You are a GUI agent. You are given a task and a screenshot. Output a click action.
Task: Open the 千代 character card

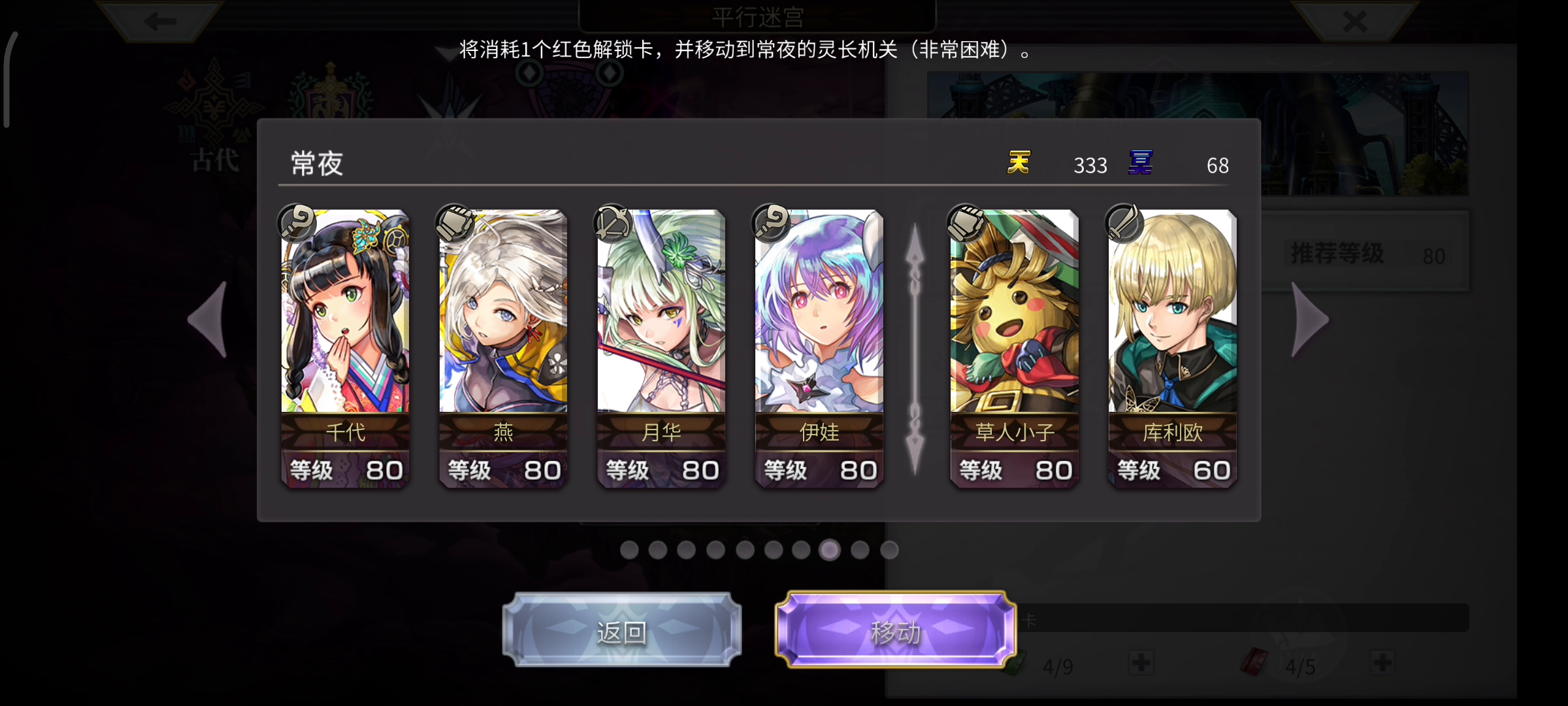point(345,348)
